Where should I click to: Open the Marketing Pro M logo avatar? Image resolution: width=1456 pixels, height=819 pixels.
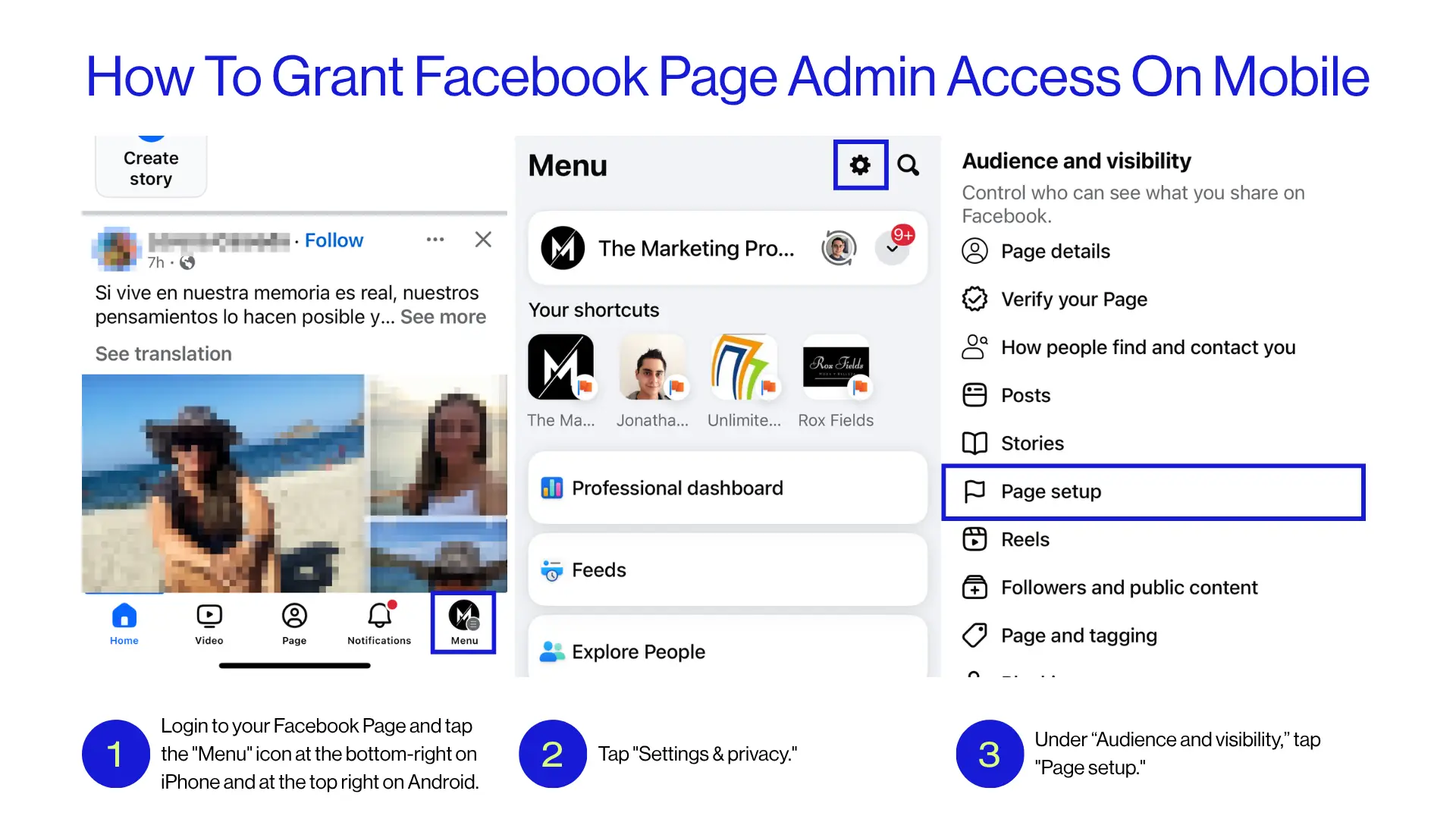(x=563, y=248)
